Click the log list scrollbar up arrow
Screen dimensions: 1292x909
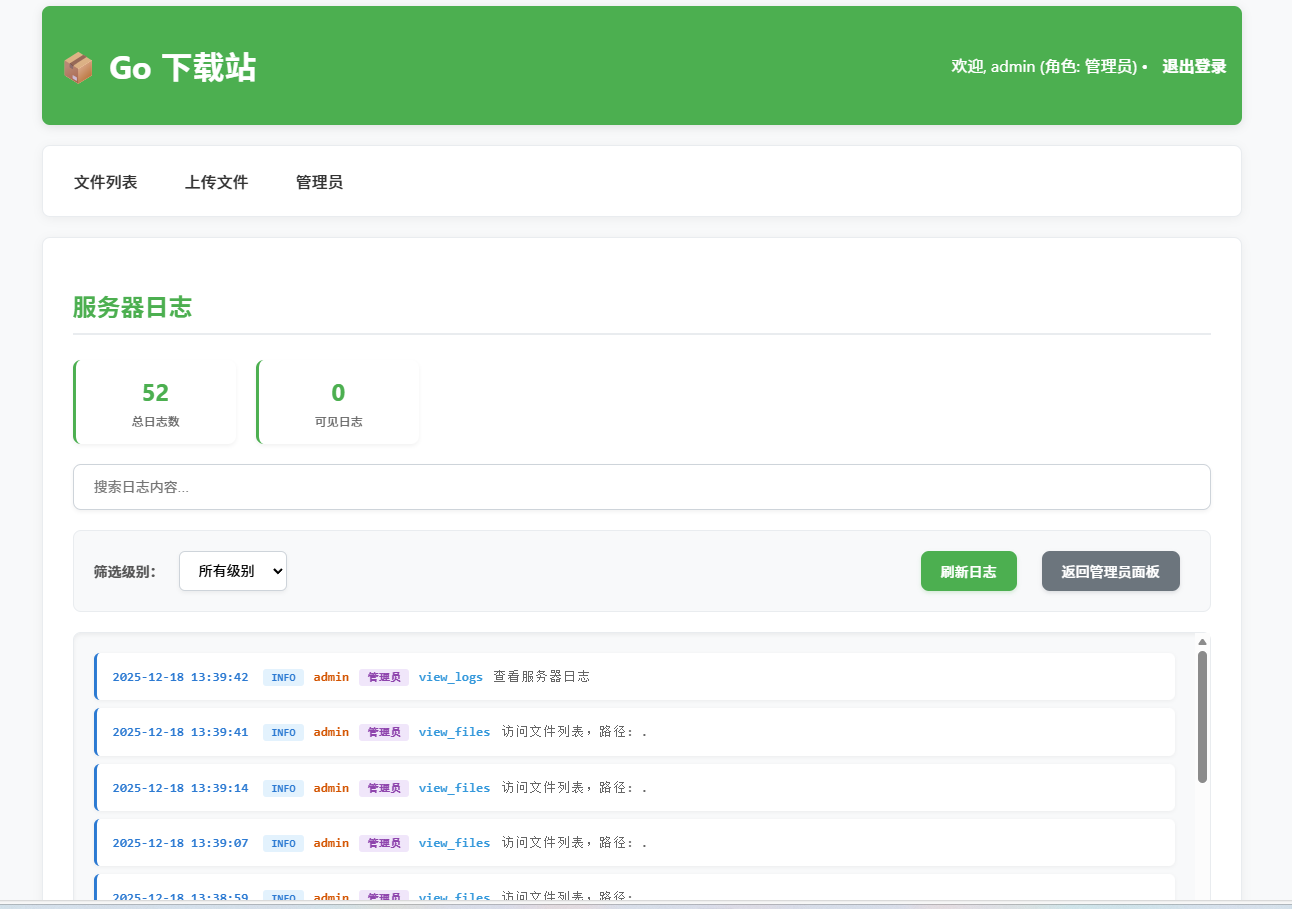point(1202,642)
